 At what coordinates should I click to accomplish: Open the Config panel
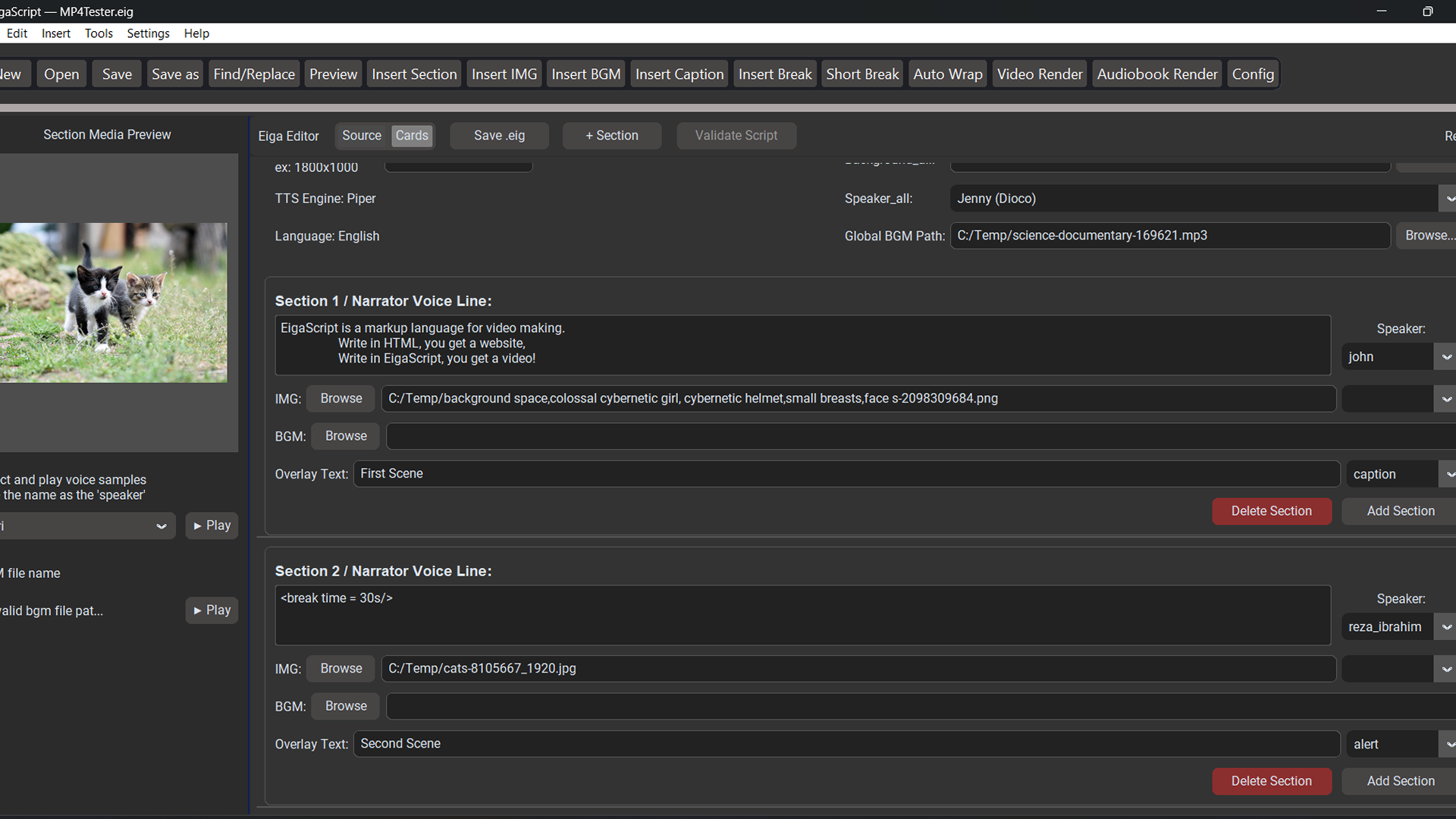point(1253,74)
